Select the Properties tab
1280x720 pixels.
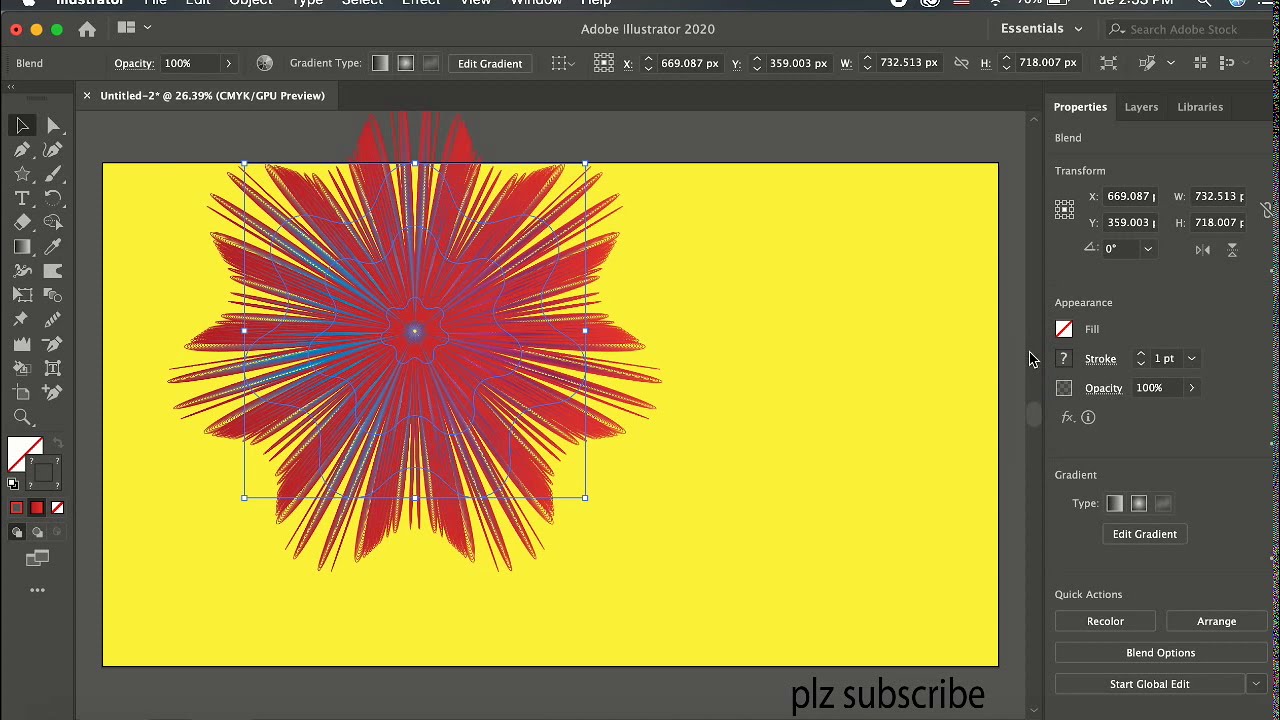coord(1080,107)
